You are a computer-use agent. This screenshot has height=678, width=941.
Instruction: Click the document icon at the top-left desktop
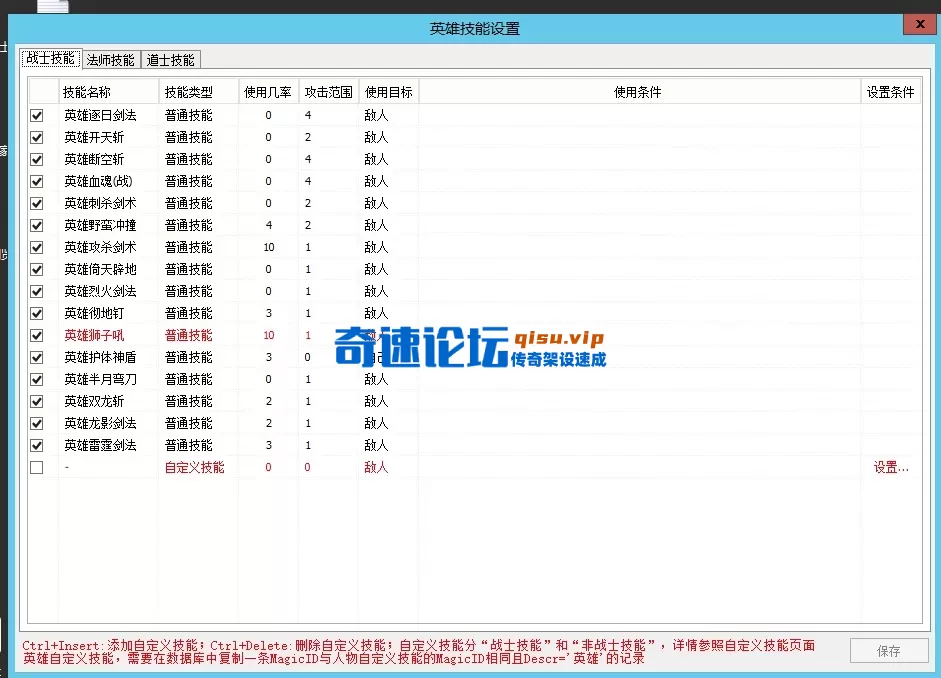click(x=52, y=6)
